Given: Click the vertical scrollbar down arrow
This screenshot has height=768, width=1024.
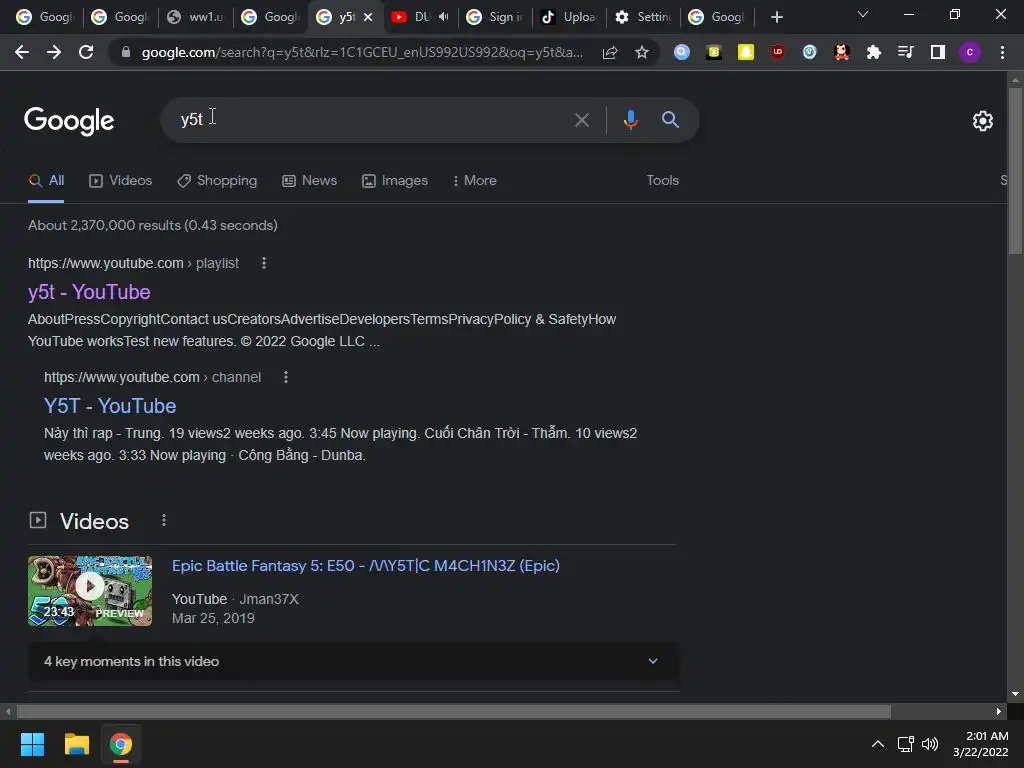Looking at the screenshot, I should coord(1015,694).
